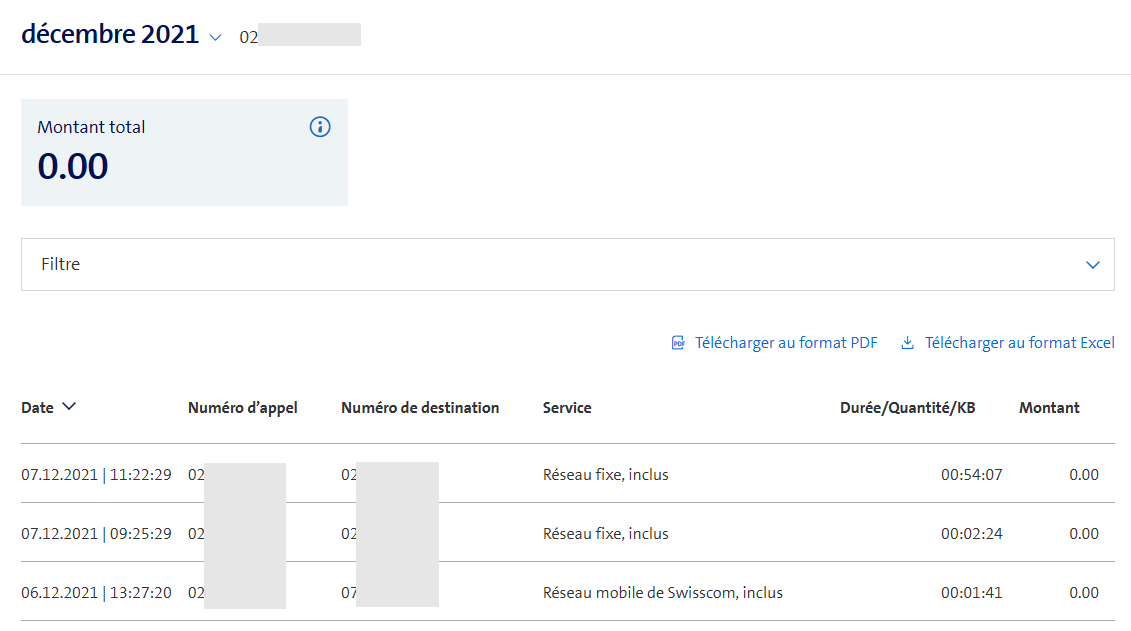Image resolution: width=1131 pixels, height=631 pixels.
Task: Select Télécharger au format Excel link
Action: (1019, 343)
